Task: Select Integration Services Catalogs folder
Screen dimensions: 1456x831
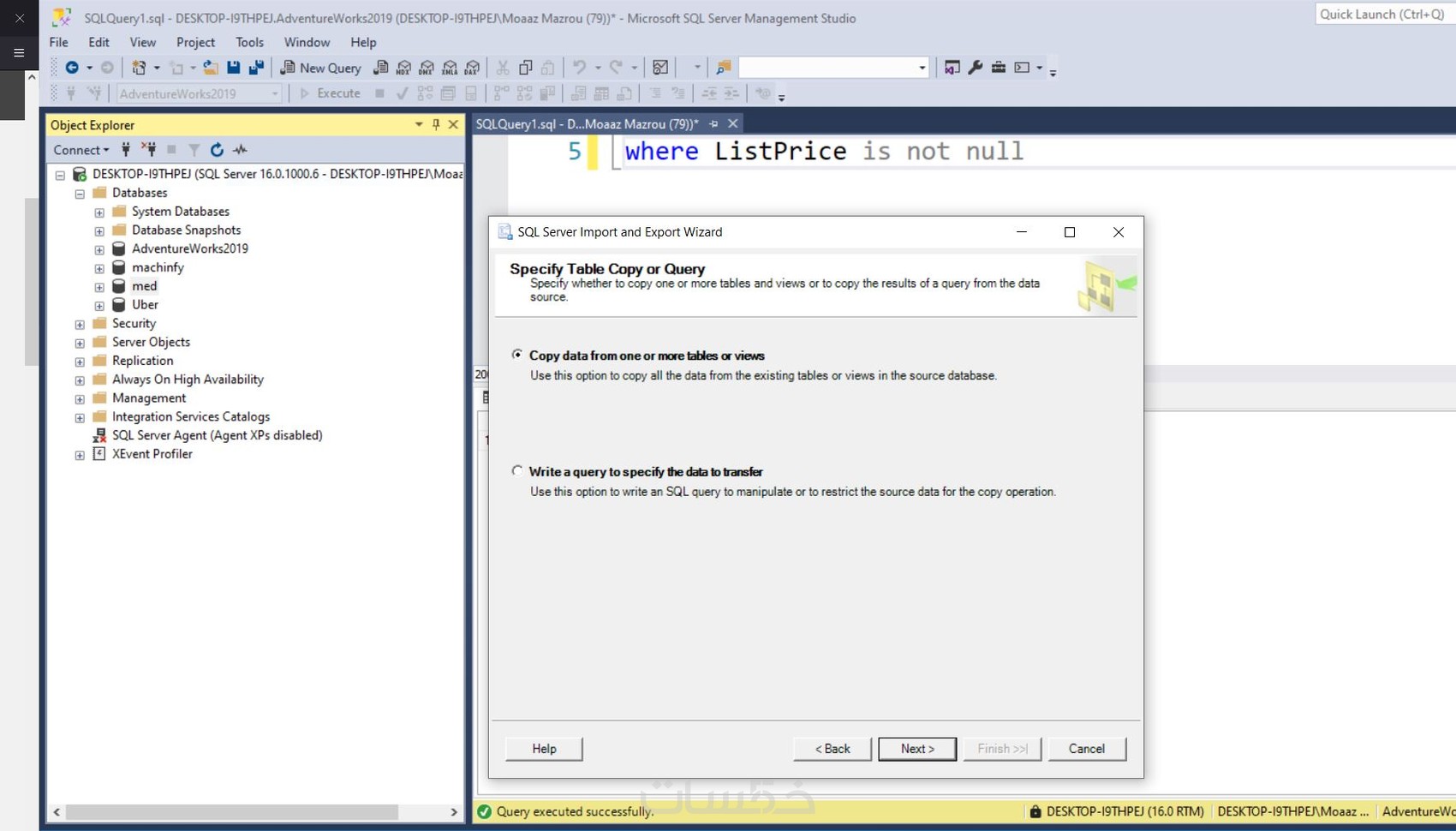Action: 191,417
